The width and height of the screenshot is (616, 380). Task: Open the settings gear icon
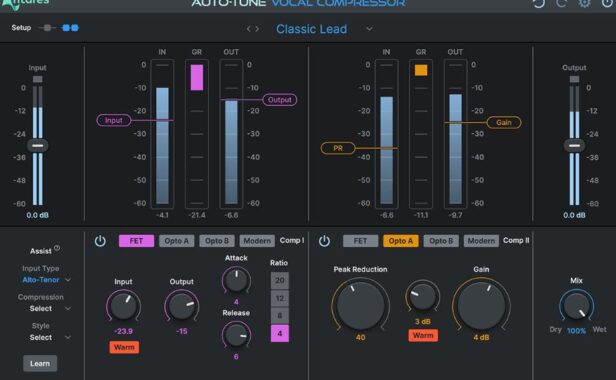(x=584, y=3)
